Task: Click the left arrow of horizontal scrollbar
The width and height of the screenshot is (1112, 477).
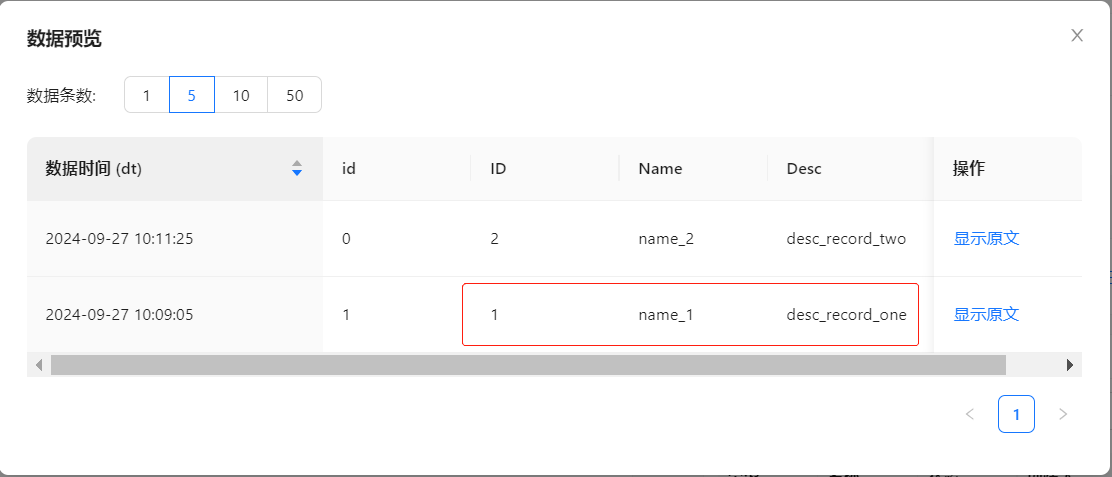Action: [x=39, y=365]
